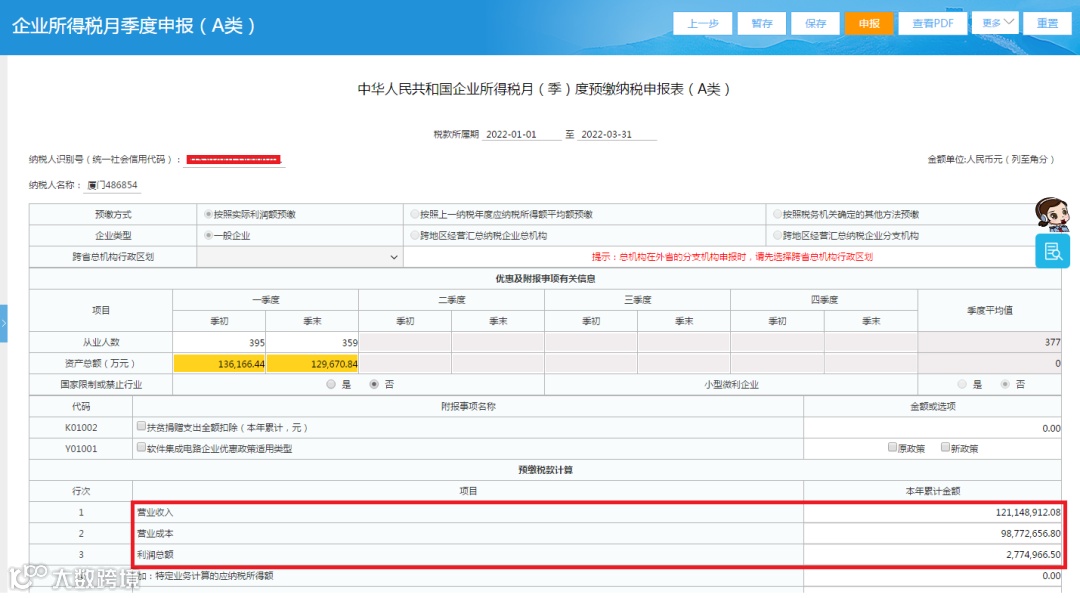The height and width of the screenshot is (598, 1080).
Task: Click the 利润总额 row label
Action: 155,555
